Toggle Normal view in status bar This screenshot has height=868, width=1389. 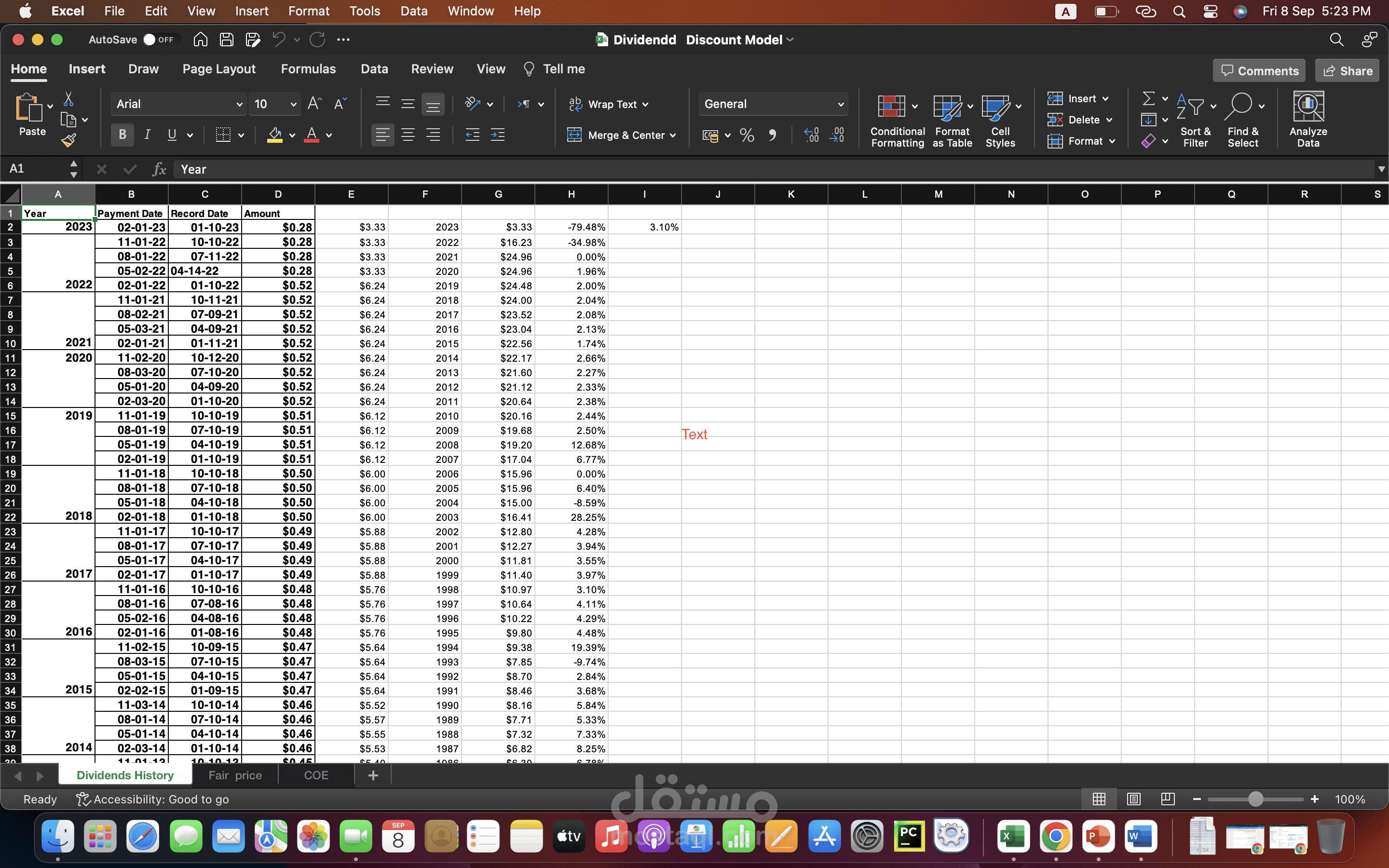1099,799
